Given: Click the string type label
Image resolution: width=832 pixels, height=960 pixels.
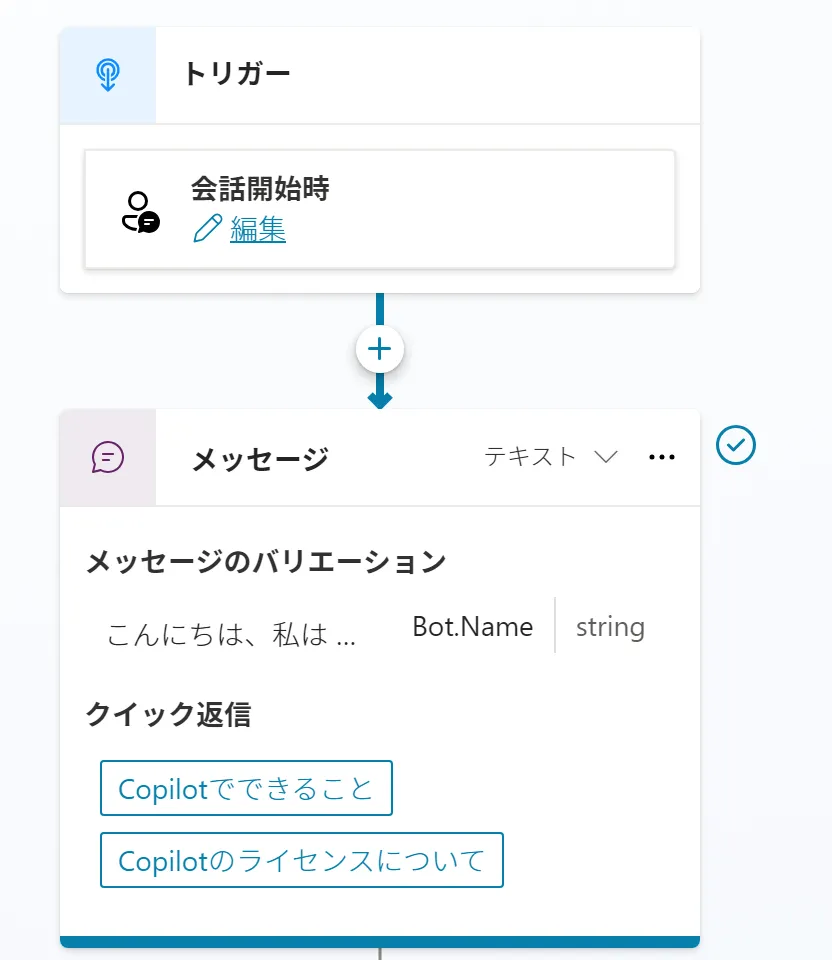Looking at the screenshot, I should (610, 627).
